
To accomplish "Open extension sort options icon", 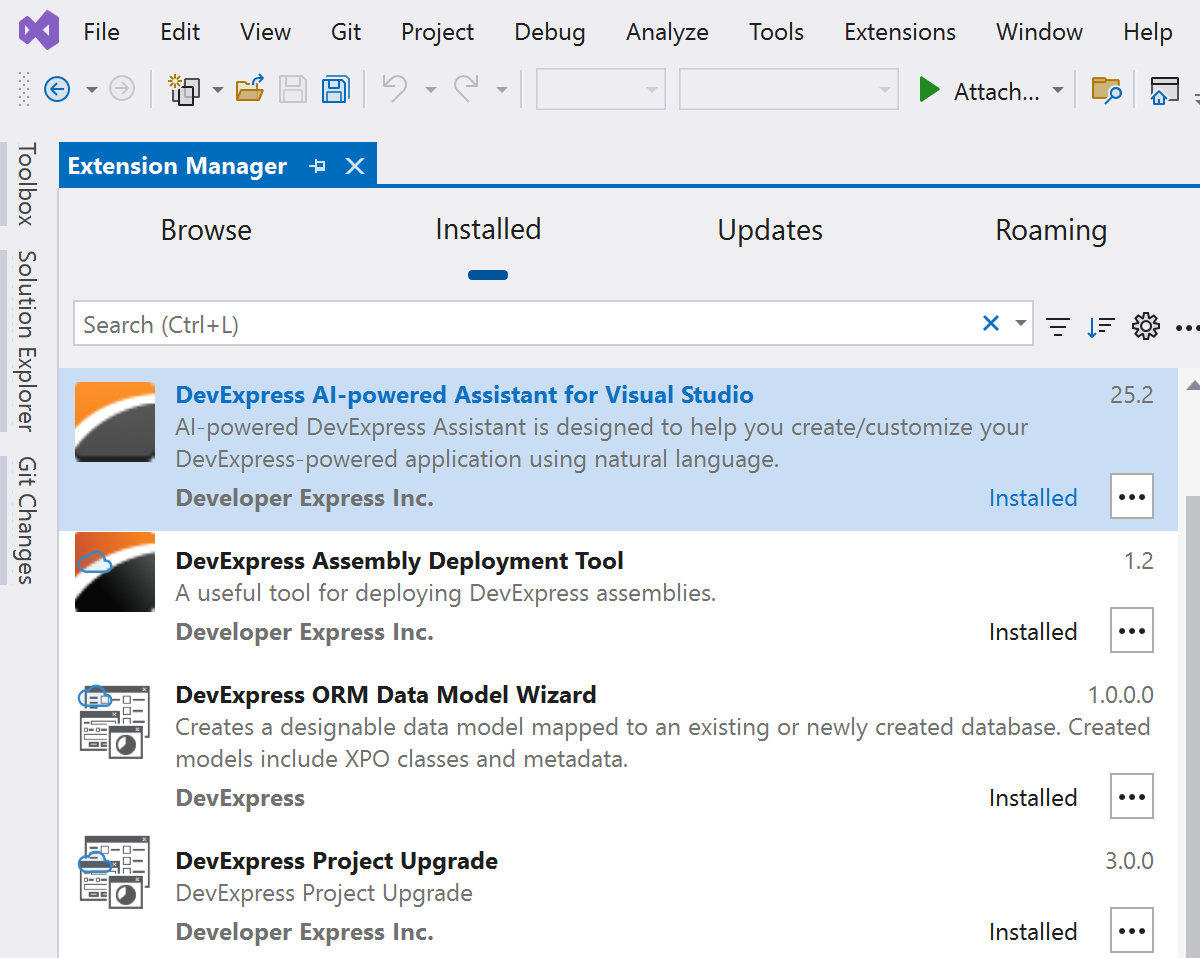I will 1100,325.
